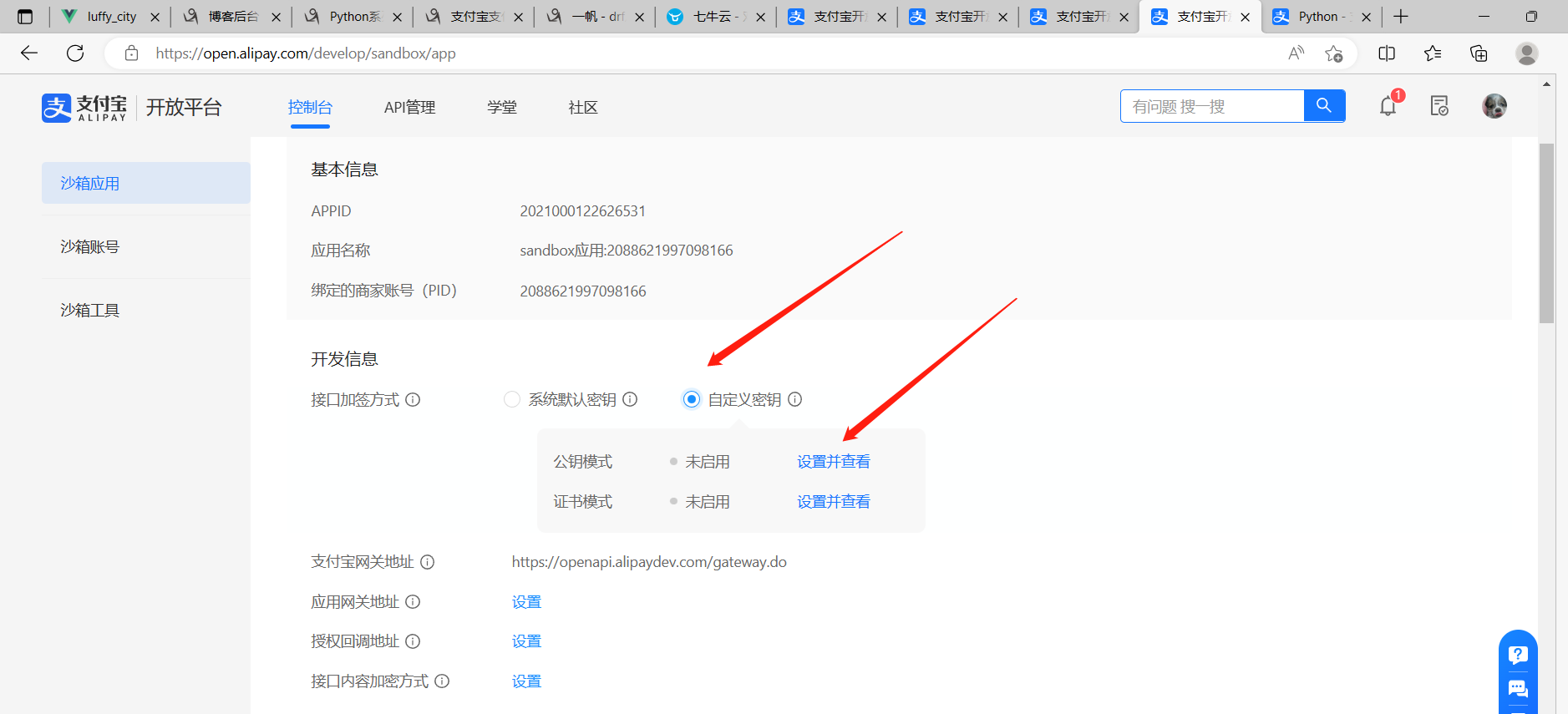Click the 基本信息 section heading
The height and width of the screenshot is (714, 1568).
pyautogui.click(x=344, y=170)
